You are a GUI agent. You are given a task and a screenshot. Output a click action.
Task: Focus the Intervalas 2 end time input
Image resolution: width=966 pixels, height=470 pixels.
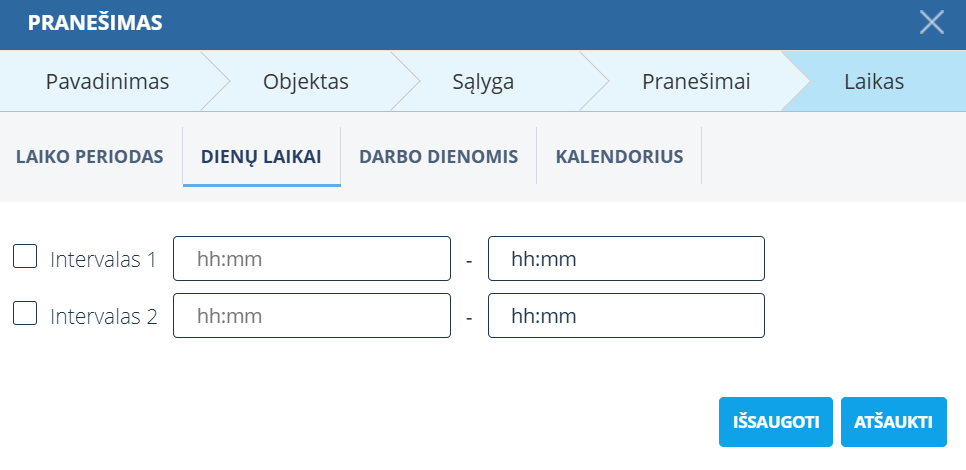point(626,316)
